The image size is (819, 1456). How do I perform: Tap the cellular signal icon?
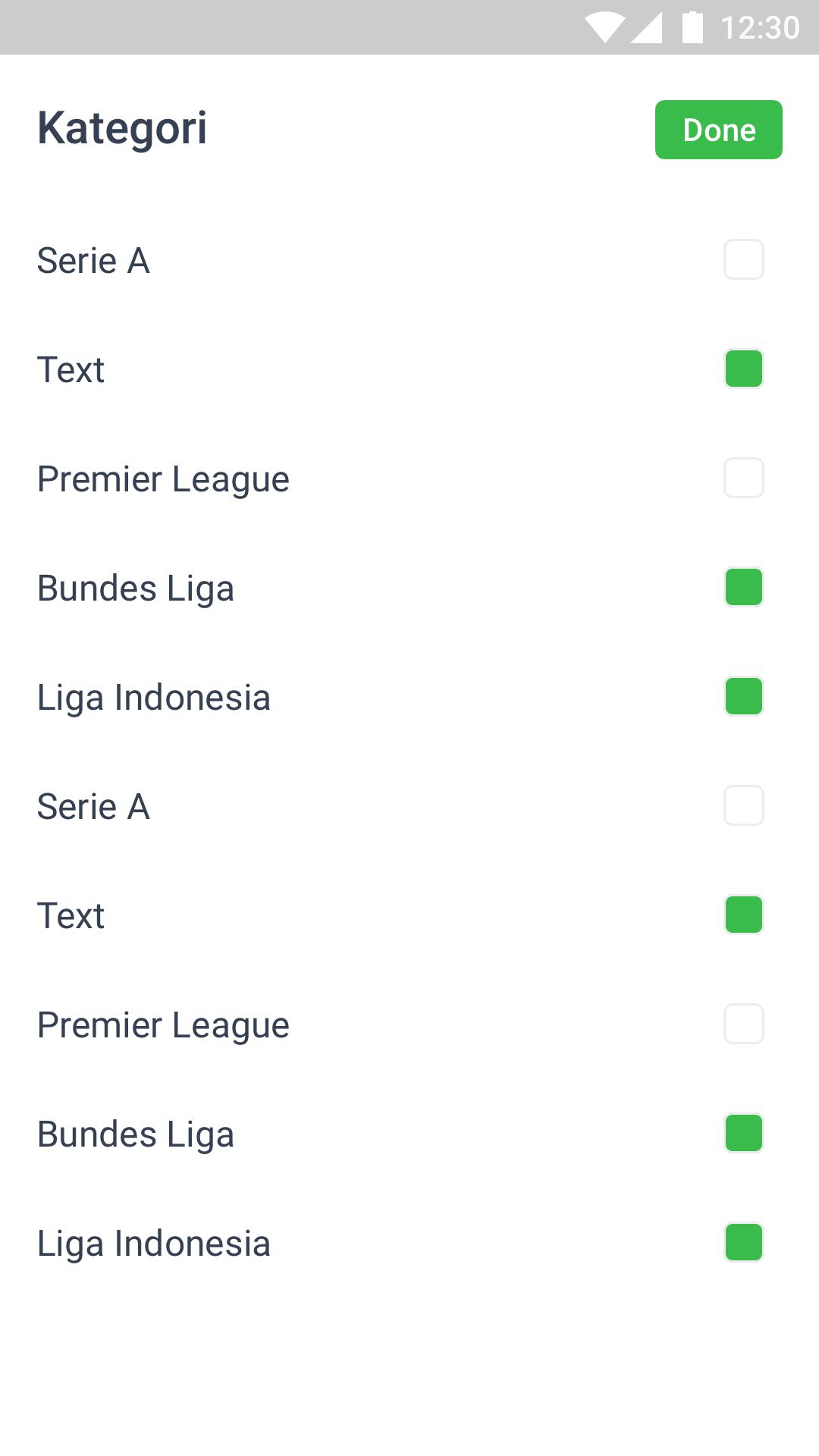click(646, 28)
